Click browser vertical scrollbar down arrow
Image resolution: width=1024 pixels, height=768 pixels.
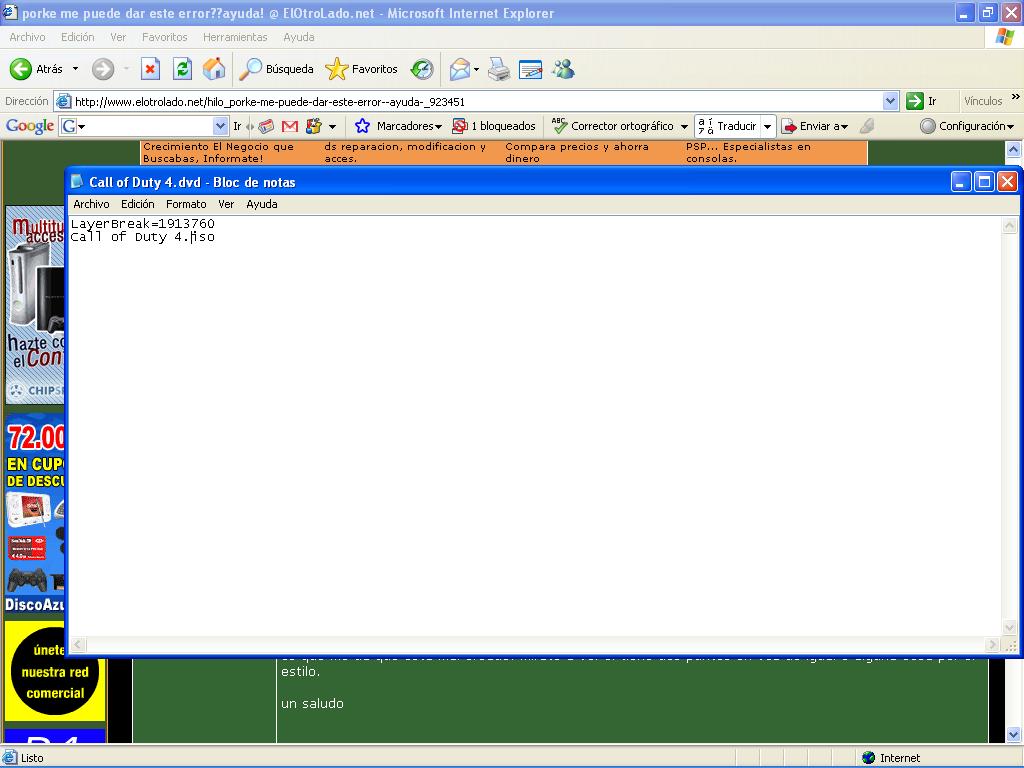tap(1014, 734)
